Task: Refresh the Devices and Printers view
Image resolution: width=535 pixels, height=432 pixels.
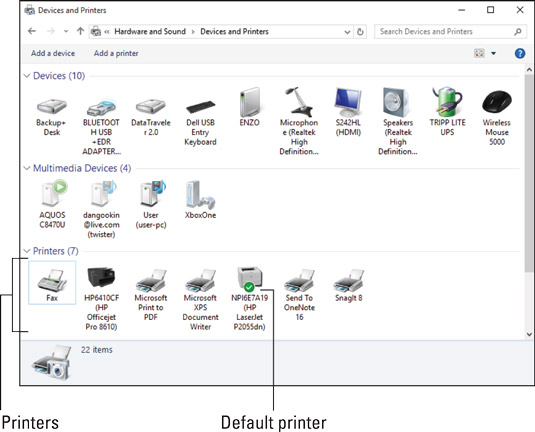Action: (360, 32)
